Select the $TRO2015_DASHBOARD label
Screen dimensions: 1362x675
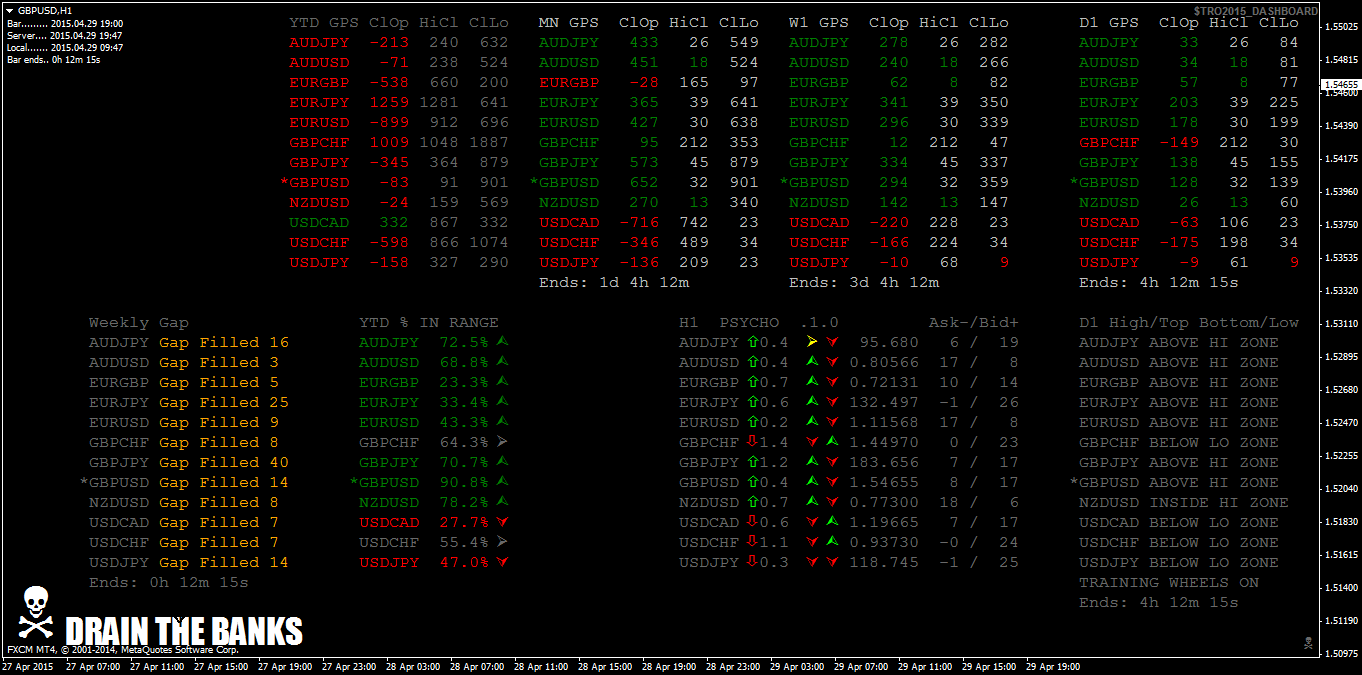pos(1255,10)
